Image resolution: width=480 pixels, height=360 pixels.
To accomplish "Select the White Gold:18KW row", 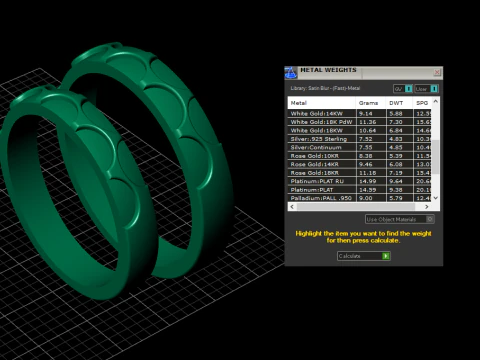I will pyautogui.click(x=360, y=130).
